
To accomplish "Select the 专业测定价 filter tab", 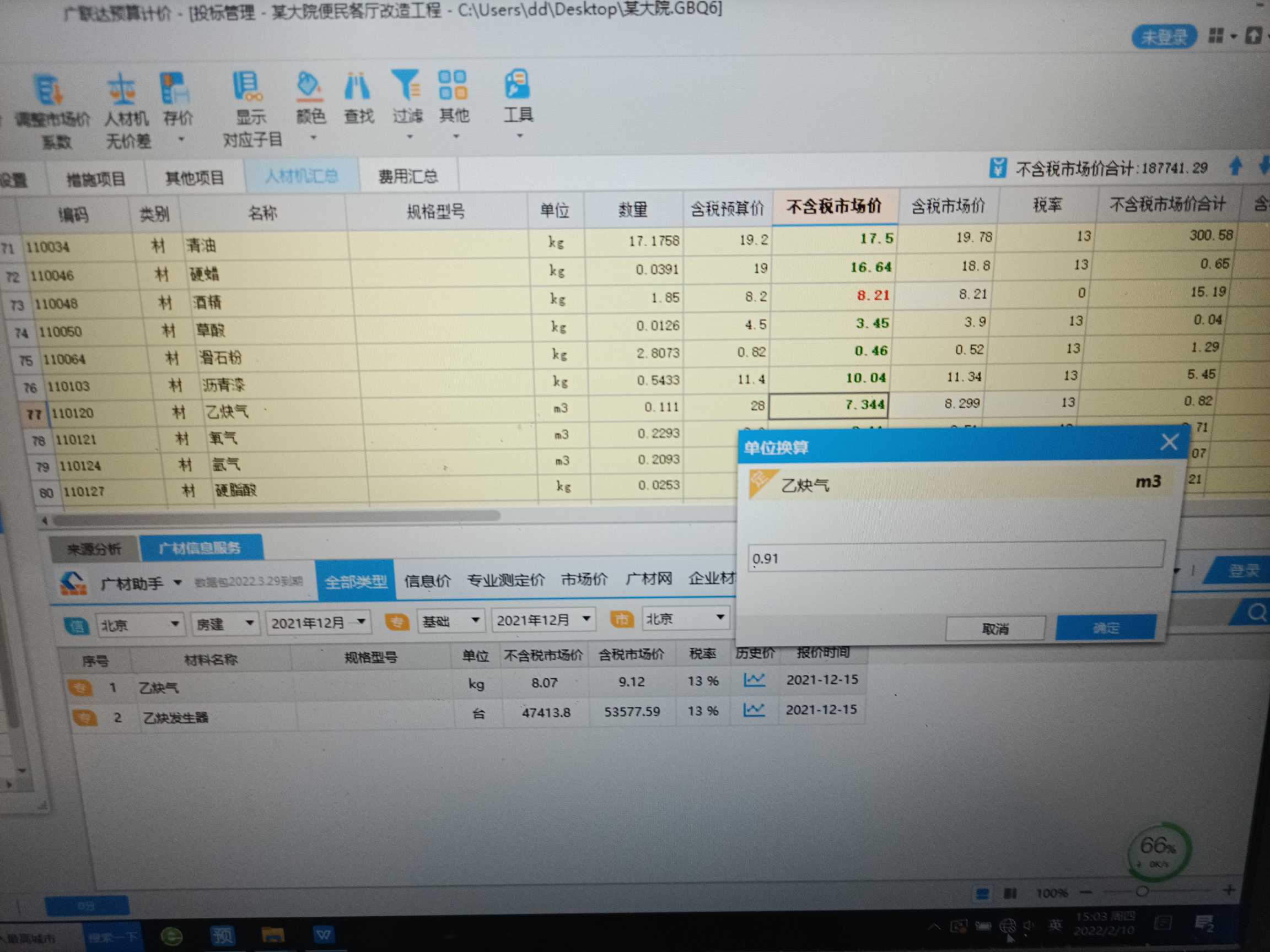I will (x=506, y=580).
